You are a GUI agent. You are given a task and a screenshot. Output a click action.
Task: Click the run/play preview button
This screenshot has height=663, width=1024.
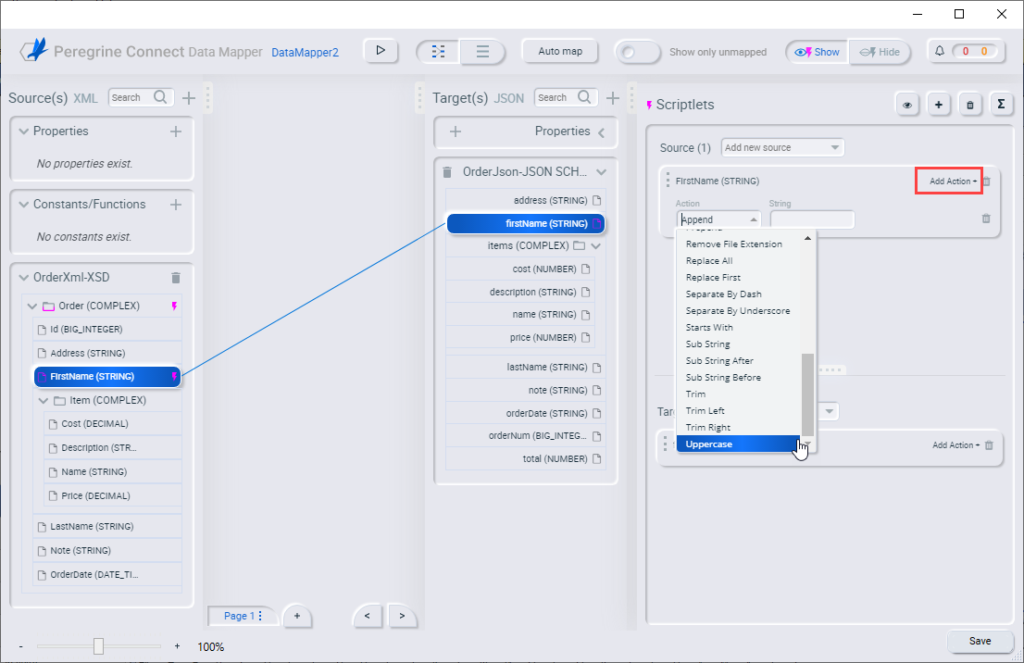380,51
